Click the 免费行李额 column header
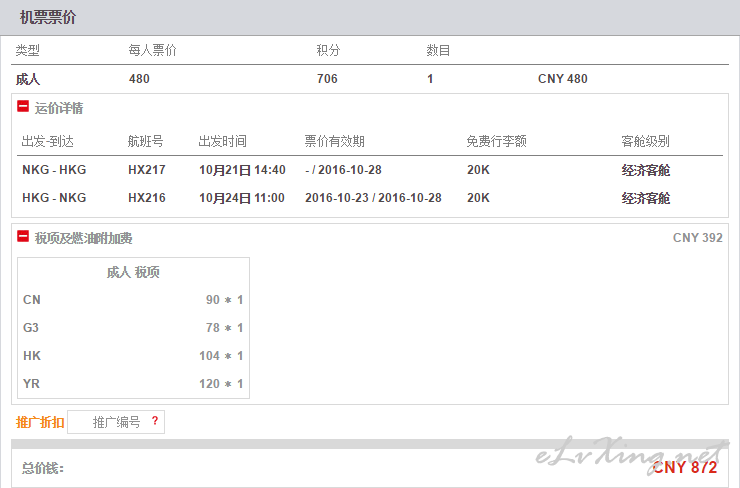Screen dimensions: 740x488 click(x=496, y=141)
